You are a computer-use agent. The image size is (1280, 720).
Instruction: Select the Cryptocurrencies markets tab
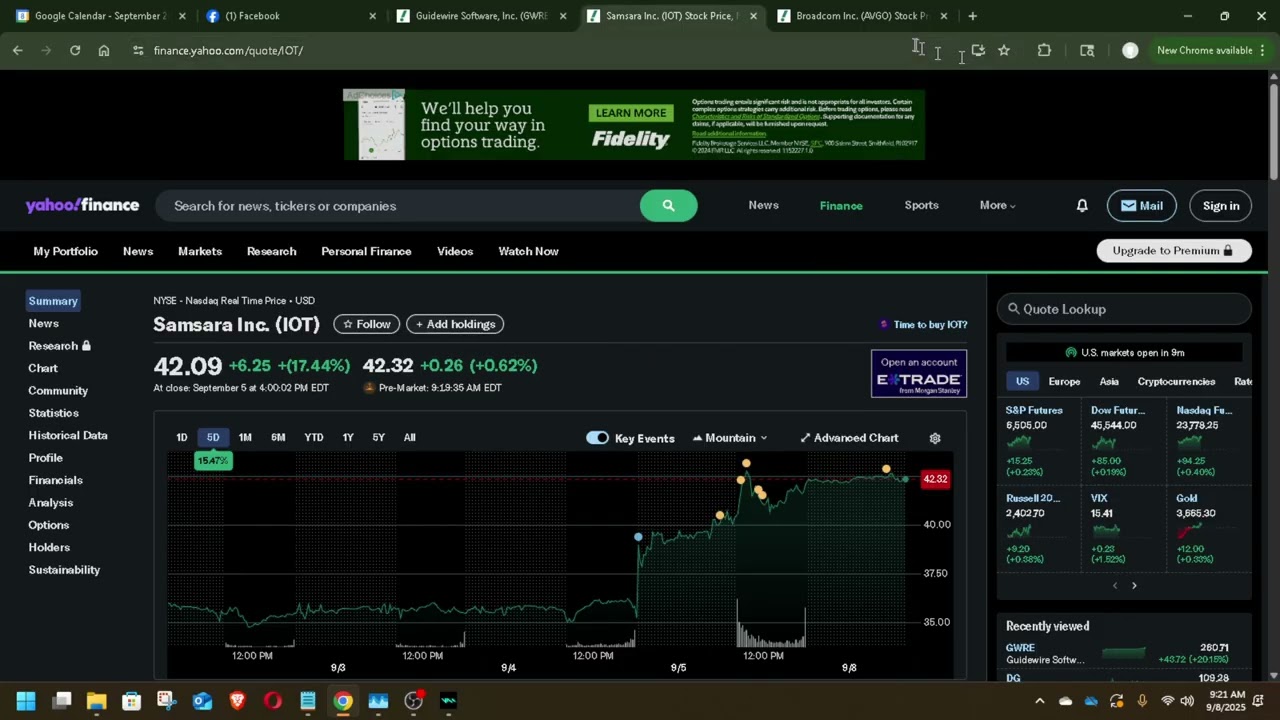tap(1176, 381)
